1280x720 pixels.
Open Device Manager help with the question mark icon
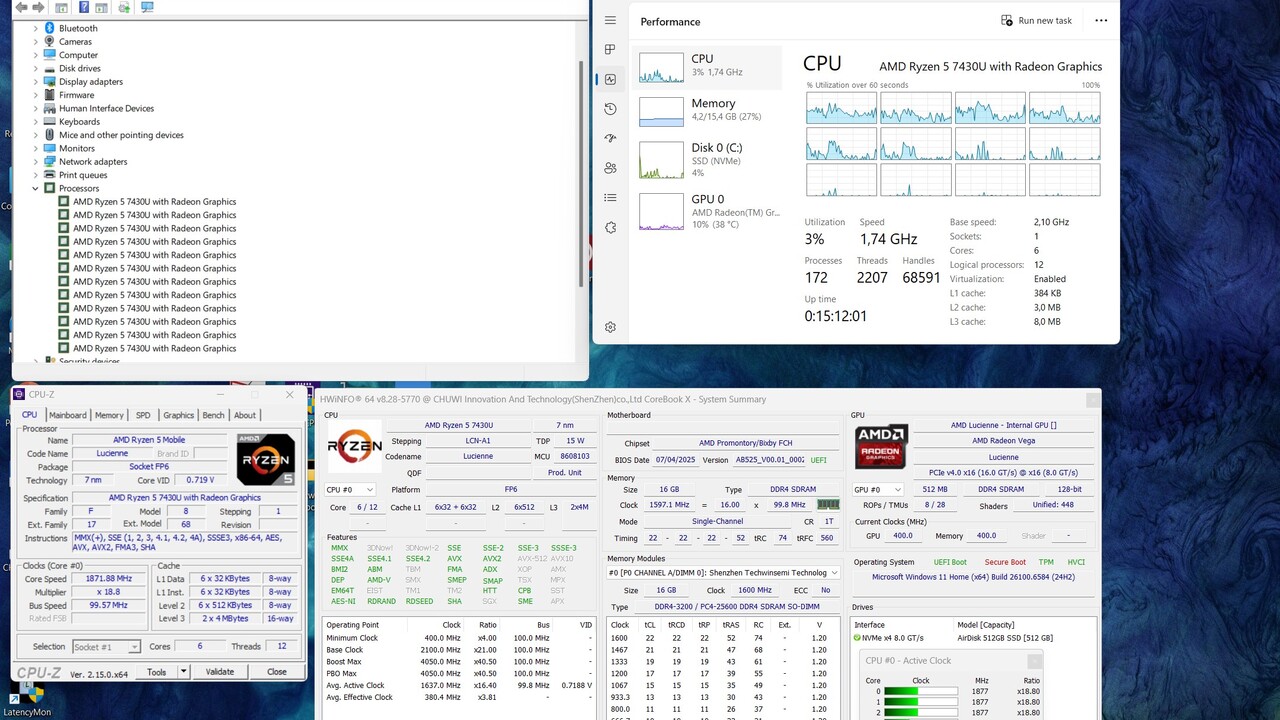coord(84,7)
